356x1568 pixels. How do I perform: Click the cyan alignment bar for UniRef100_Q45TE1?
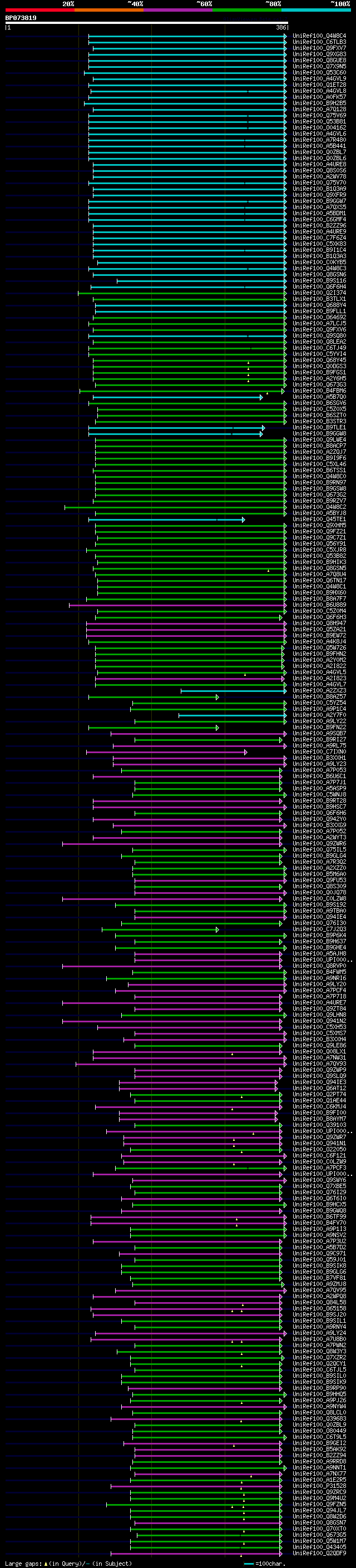click(167, 520)
